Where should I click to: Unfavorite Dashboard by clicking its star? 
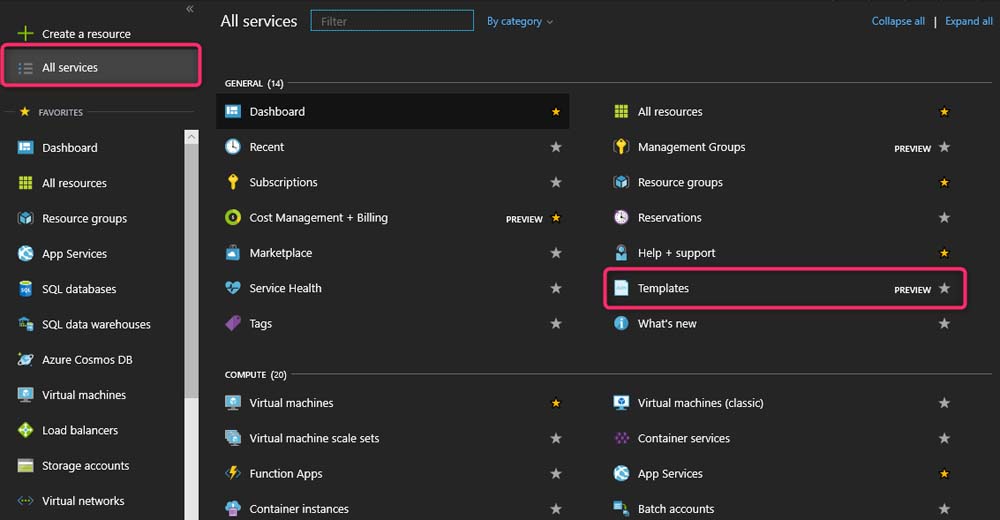click(x=556, y=112)
